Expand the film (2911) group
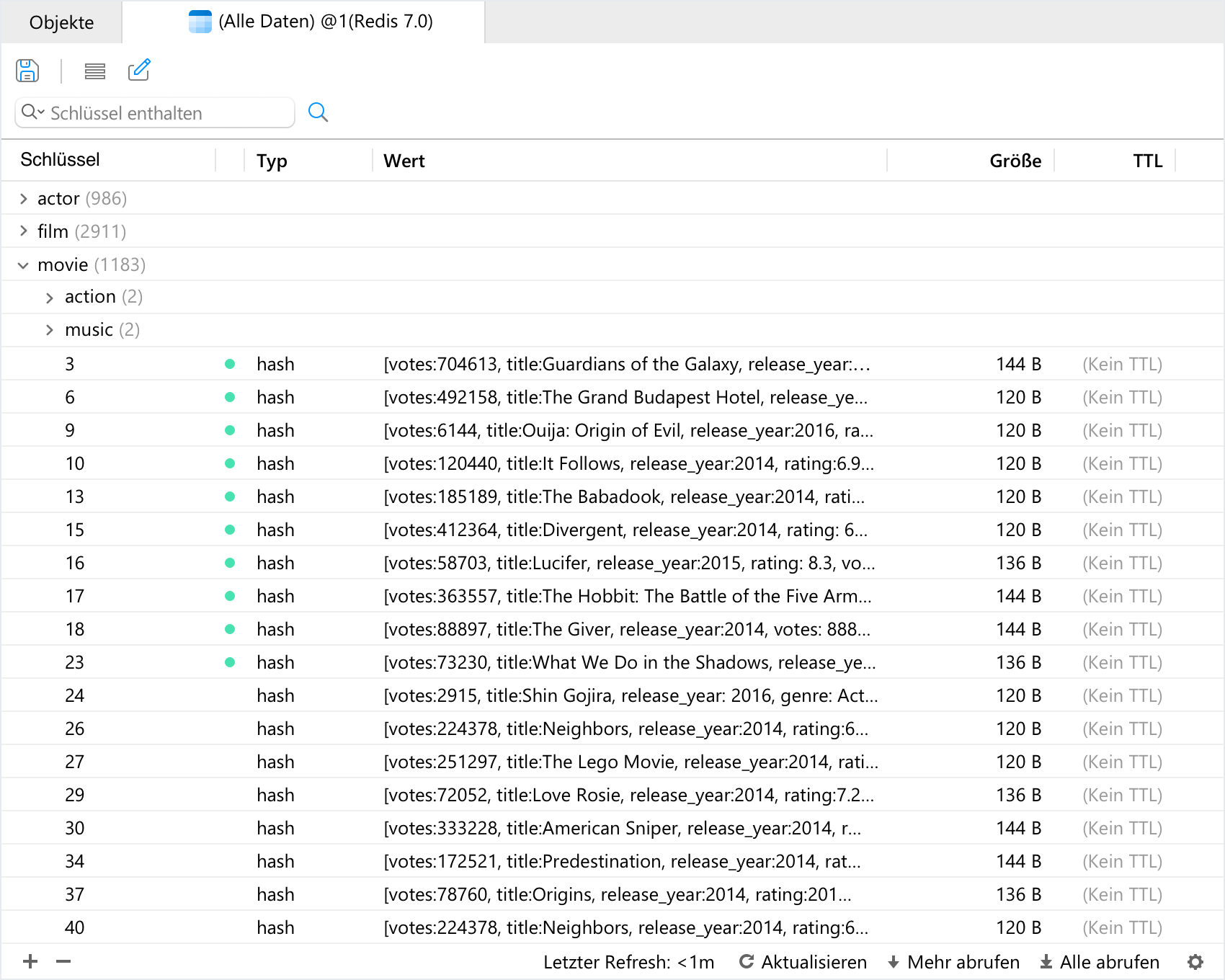Viewport: 1225px width, 980px height. point(24,231)
